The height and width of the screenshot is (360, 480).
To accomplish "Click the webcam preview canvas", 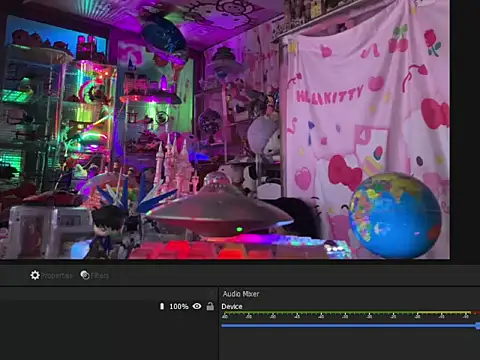I will [225, 129].
